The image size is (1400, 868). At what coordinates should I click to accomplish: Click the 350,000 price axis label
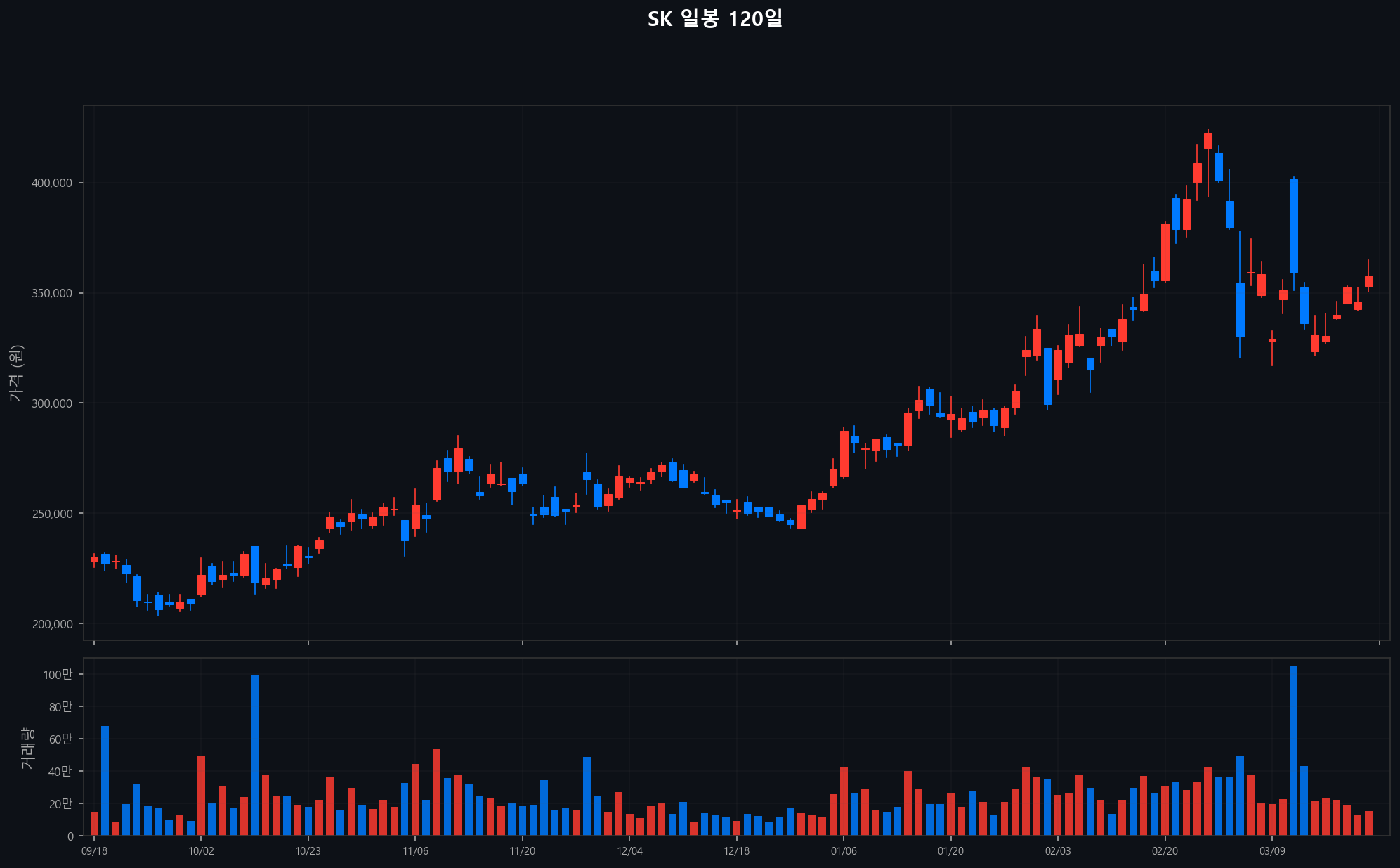tap(51, 293)
